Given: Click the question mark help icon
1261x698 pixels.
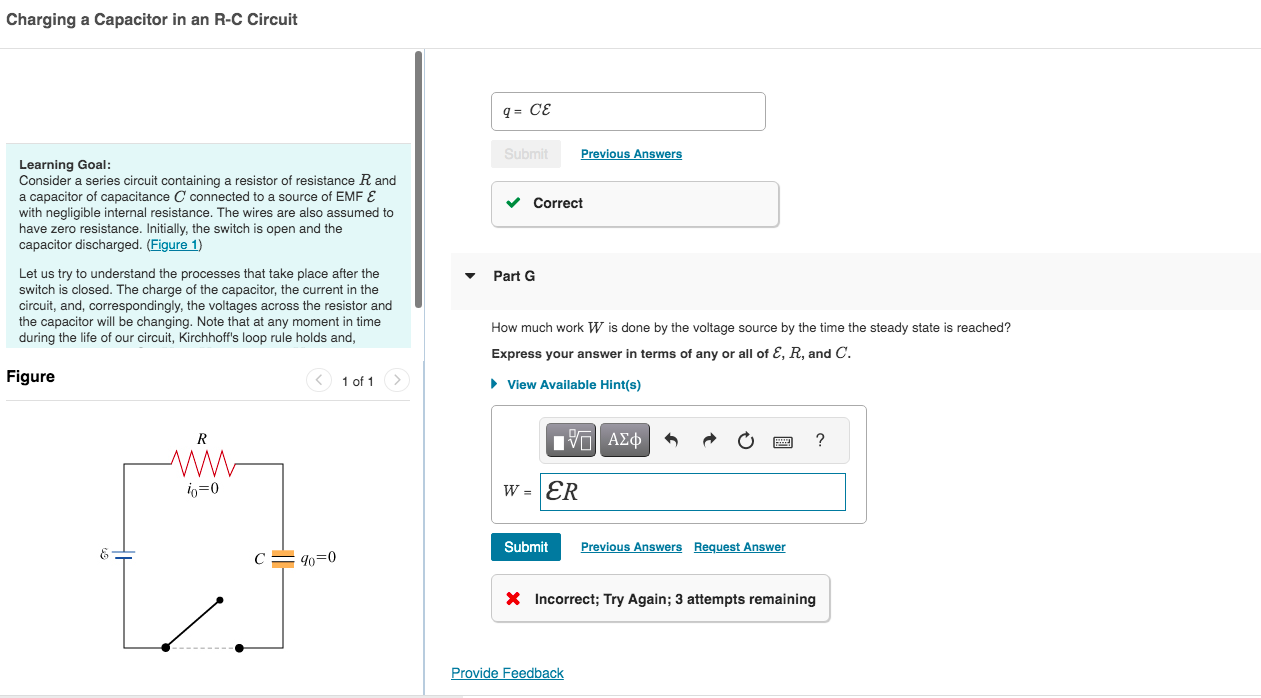Looking at the screenshot, I should click(819, 440).
